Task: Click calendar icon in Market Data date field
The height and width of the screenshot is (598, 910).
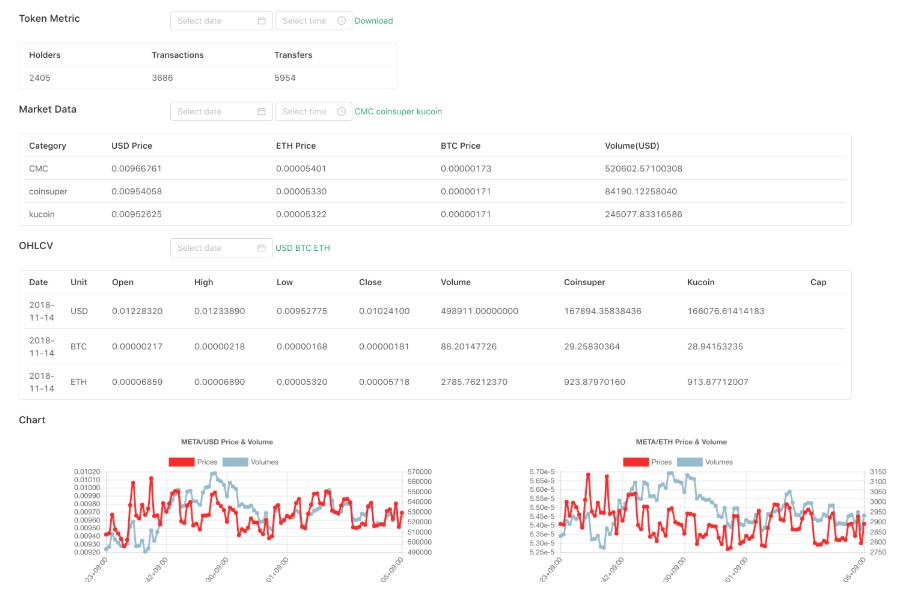Action: click(261, 112)
